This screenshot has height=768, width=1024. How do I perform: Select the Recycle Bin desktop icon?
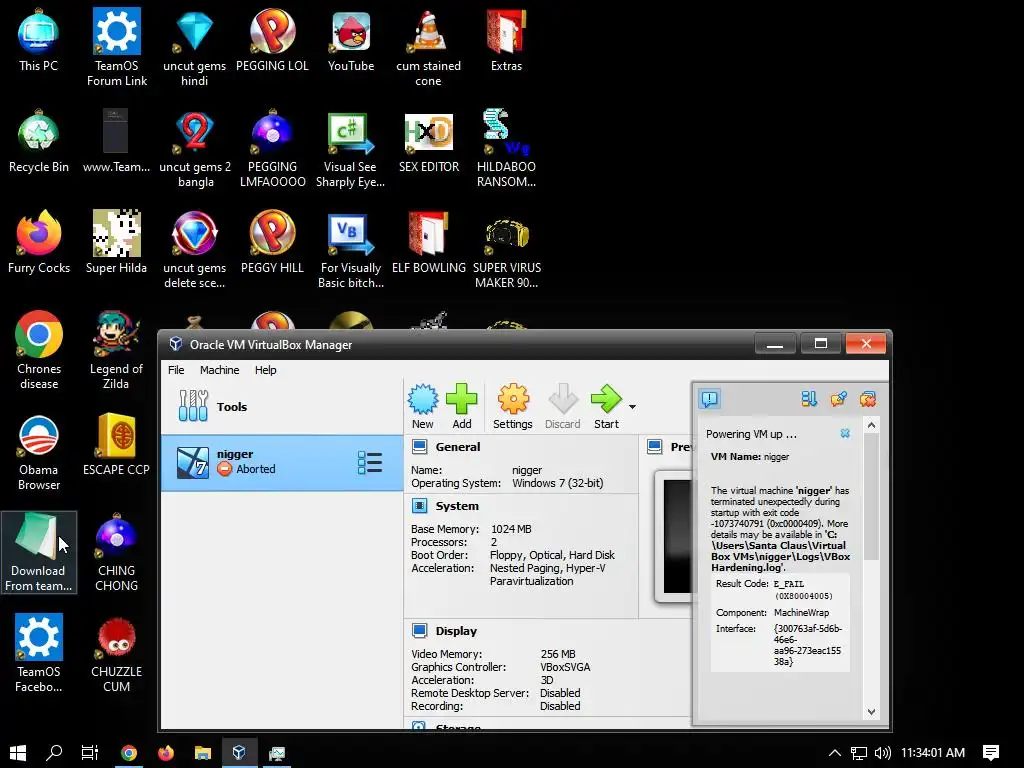[x=39, y=142]
